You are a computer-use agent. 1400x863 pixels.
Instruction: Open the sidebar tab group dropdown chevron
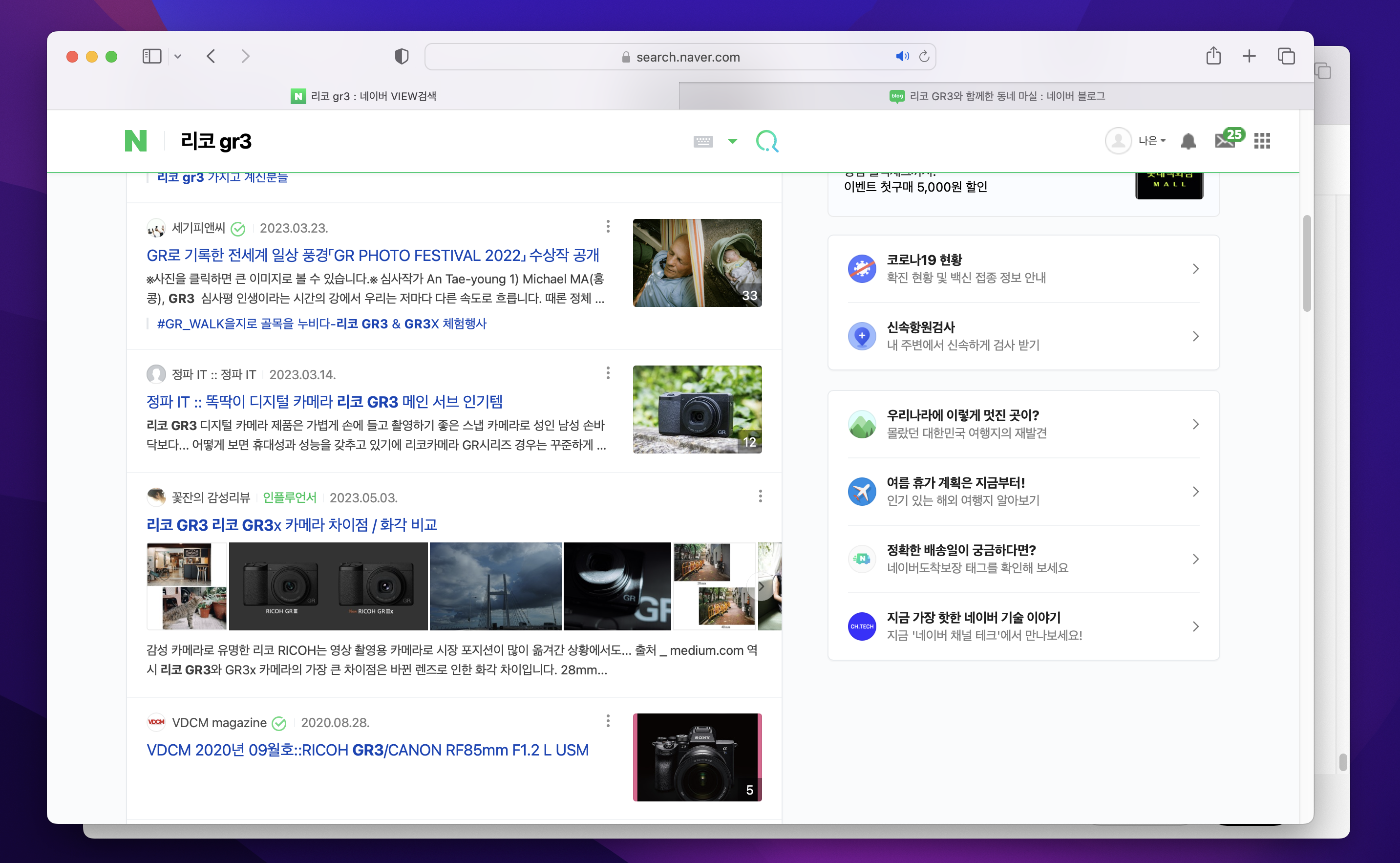click(178, 57)
